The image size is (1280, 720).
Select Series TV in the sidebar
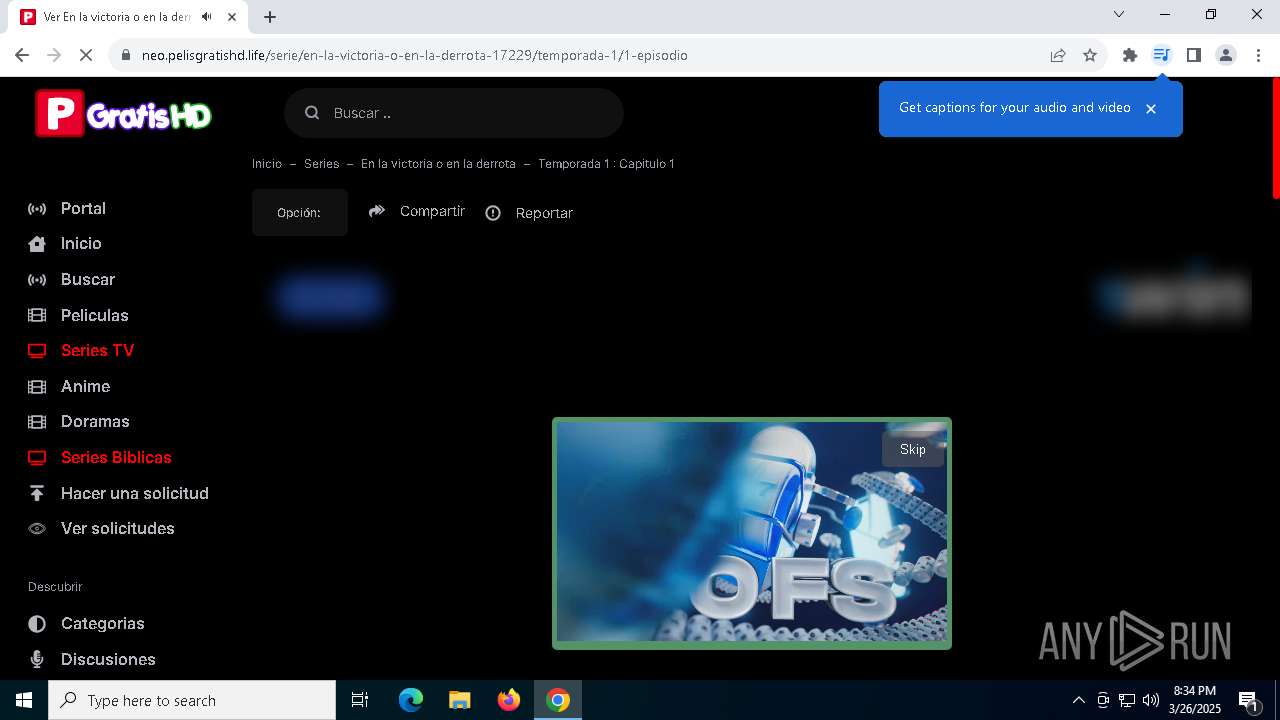97,350
